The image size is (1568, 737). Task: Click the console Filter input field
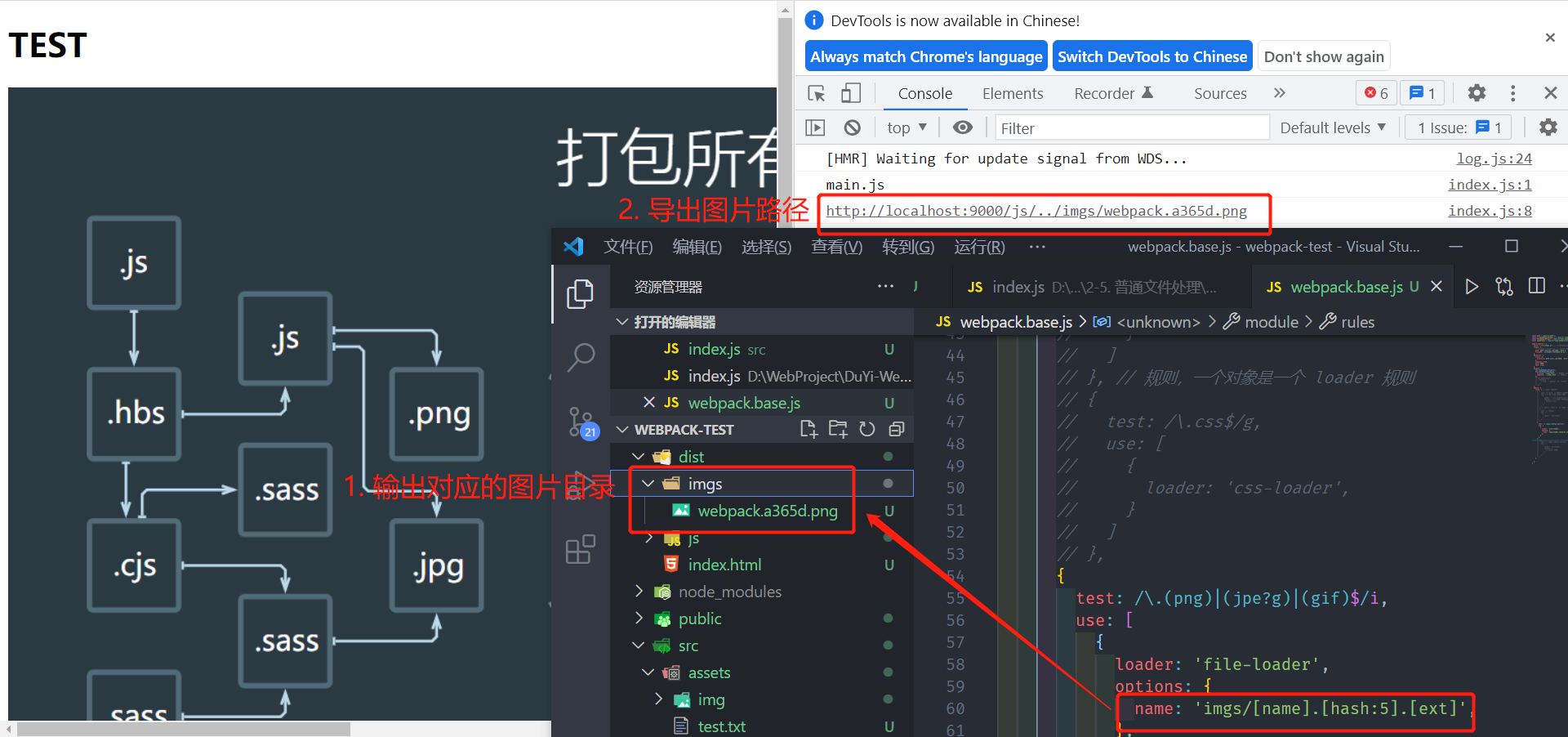1132,127
